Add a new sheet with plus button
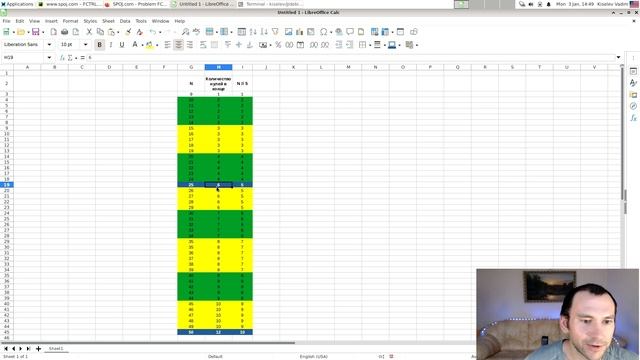Viewport: 640px width, 360px height. pyautogui.click(x=38, y=349)
